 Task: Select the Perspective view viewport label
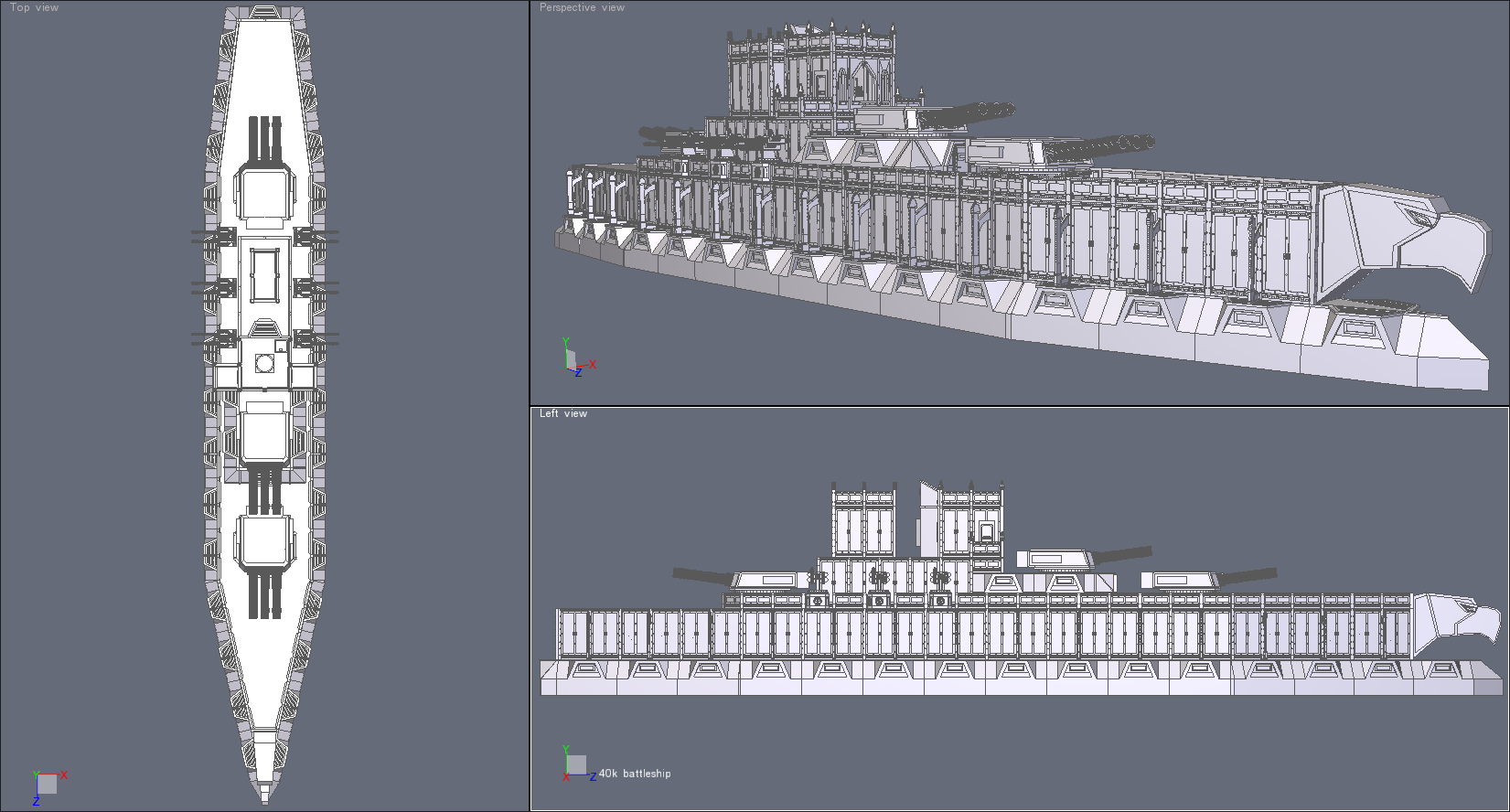pos(582,7)
